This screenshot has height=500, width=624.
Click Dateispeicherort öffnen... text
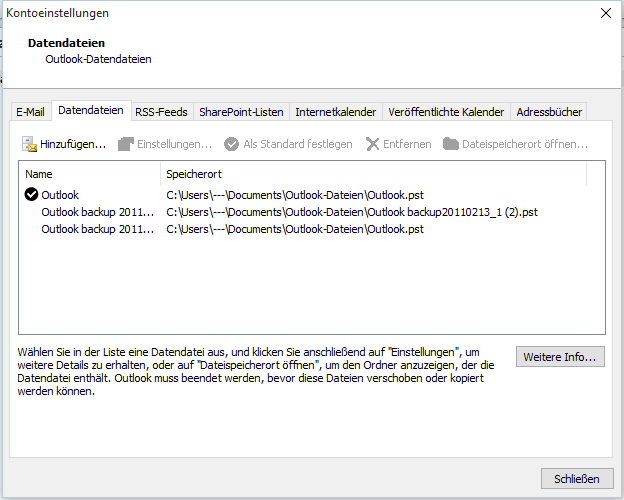[525, 144]
